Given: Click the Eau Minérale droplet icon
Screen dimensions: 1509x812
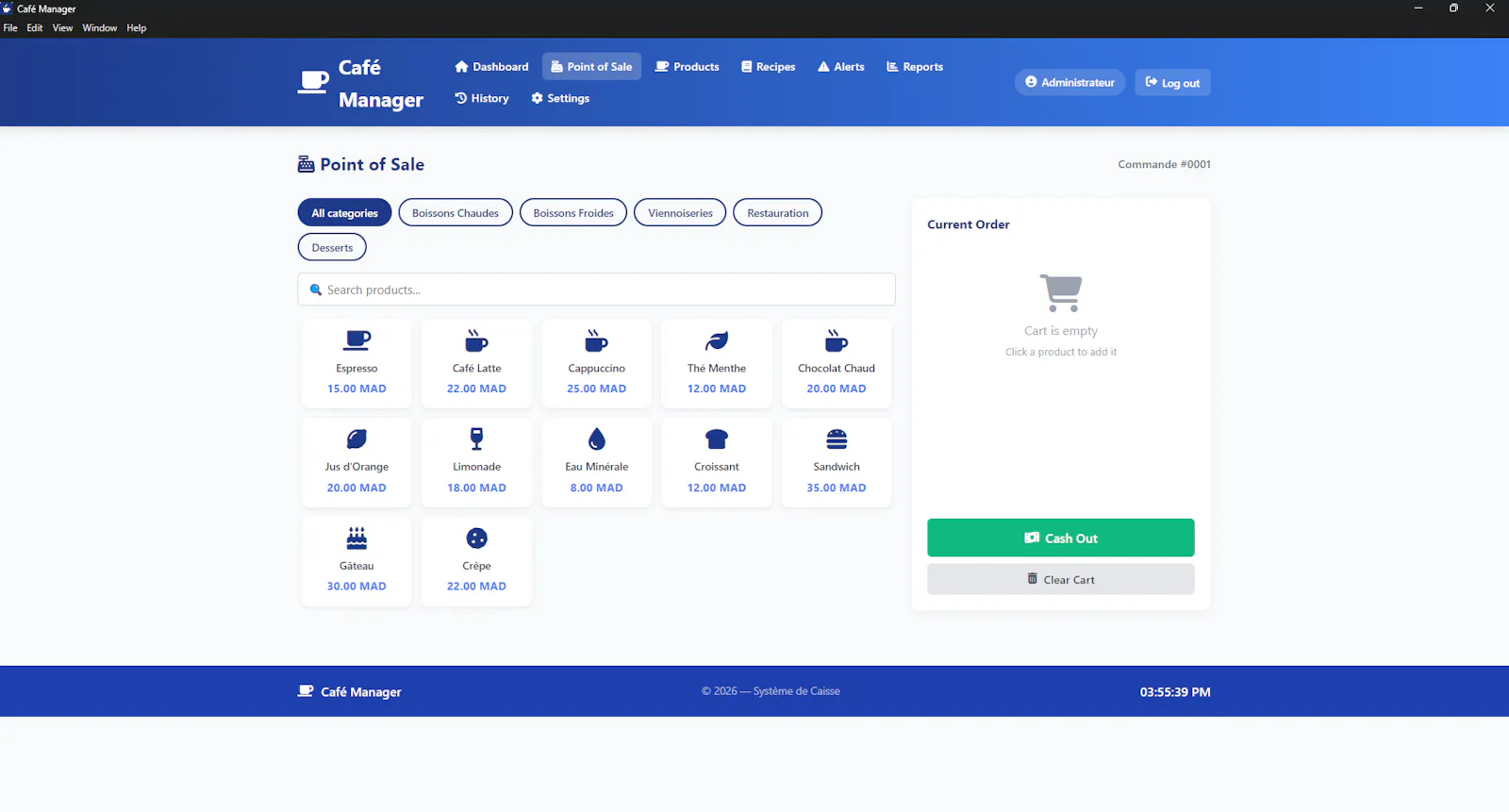Looking at the screenshot, I should pos(596,439).
